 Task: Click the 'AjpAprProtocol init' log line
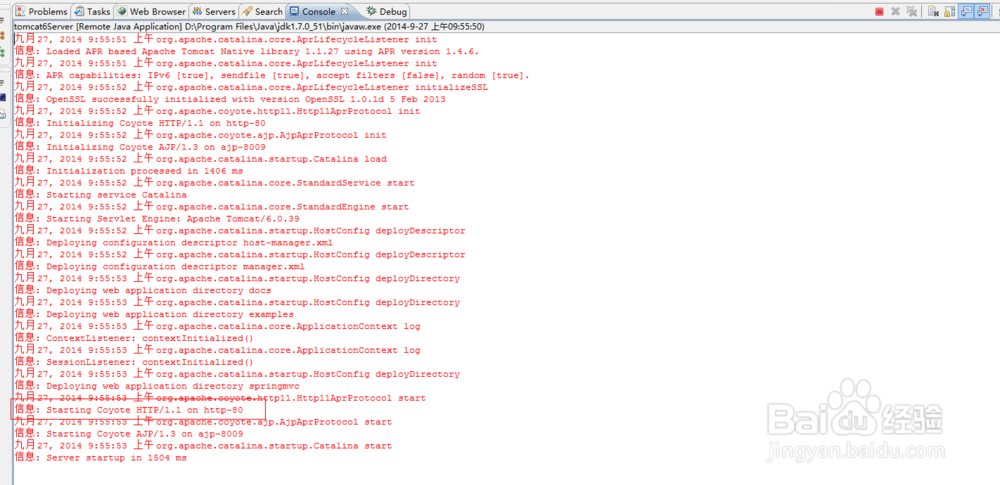coord(200,135)
